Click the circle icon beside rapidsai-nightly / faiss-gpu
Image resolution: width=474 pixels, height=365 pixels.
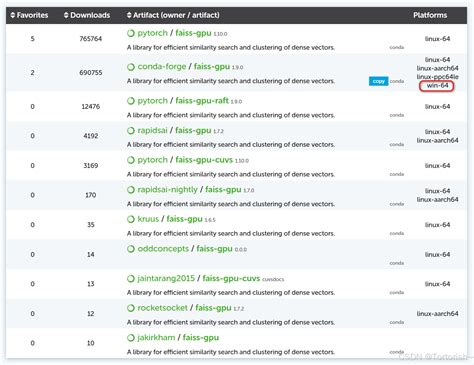tap(131, 190)
